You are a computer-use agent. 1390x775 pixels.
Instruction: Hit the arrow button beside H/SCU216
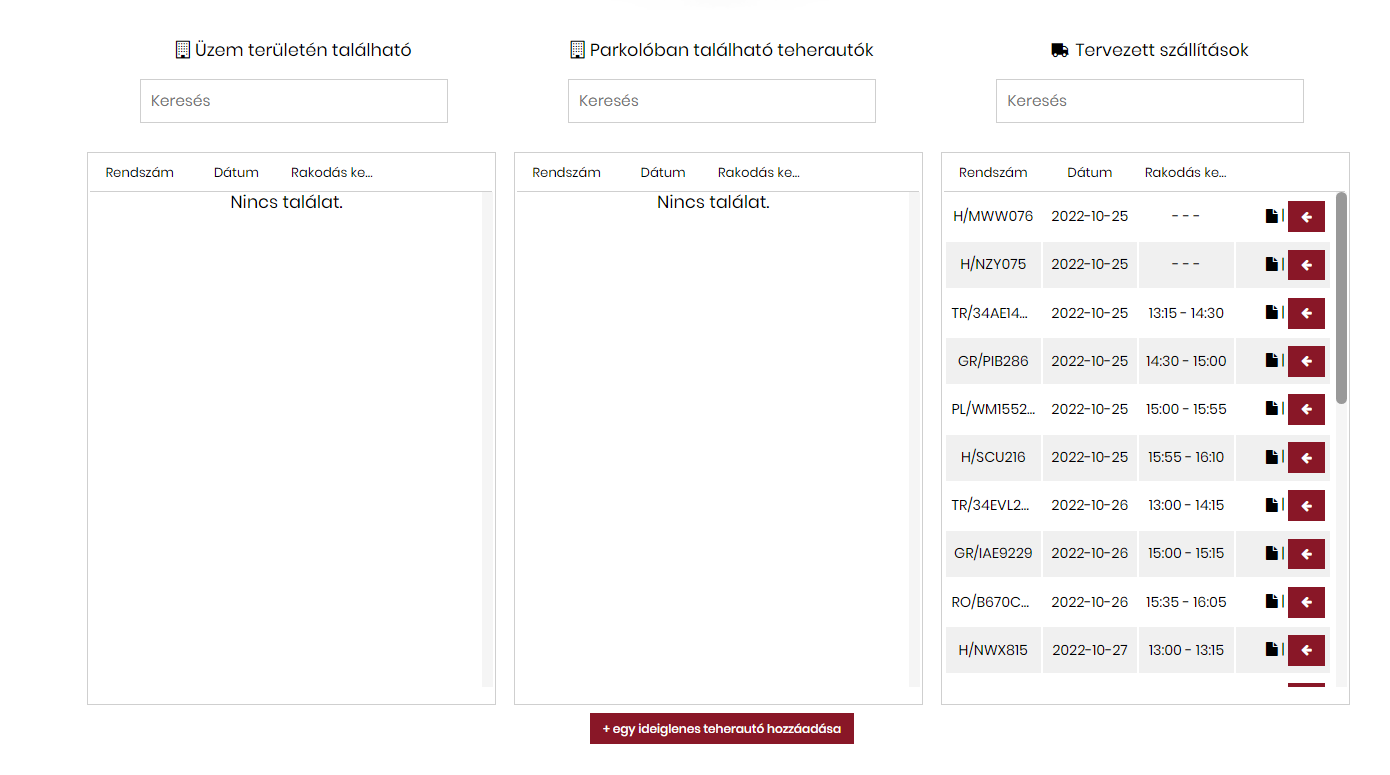(1306, 457)
